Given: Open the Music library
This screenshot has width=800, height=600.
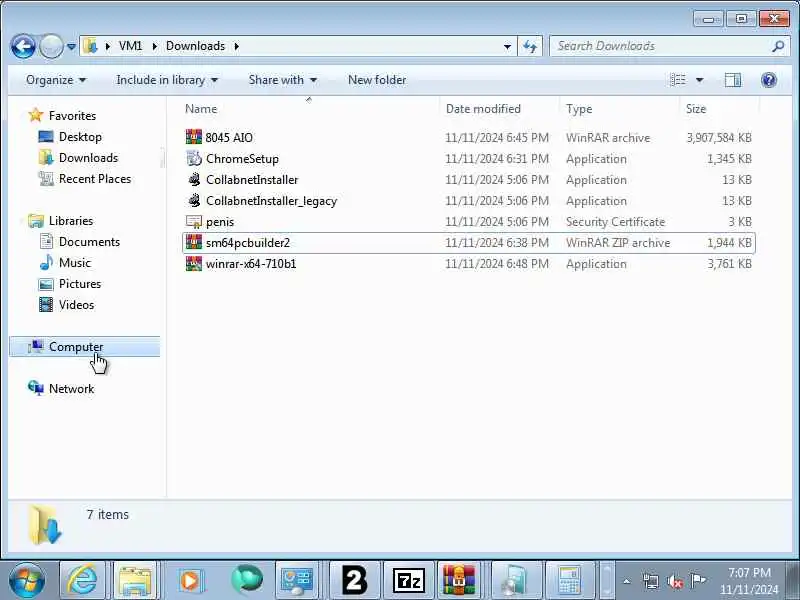Looking at the screenshot, I should tap(74, 263).
